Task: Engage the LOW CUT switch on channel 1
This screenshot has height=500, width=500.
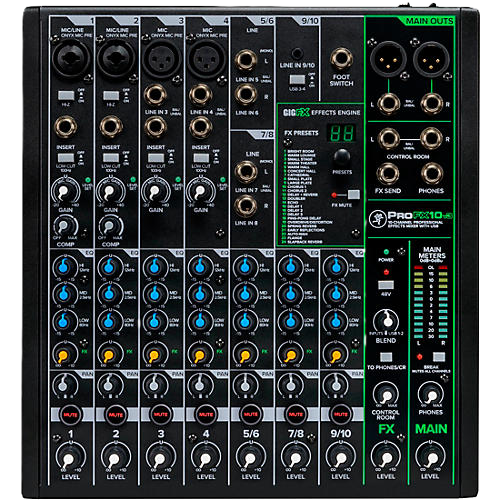Action: (x=66, y=158)
